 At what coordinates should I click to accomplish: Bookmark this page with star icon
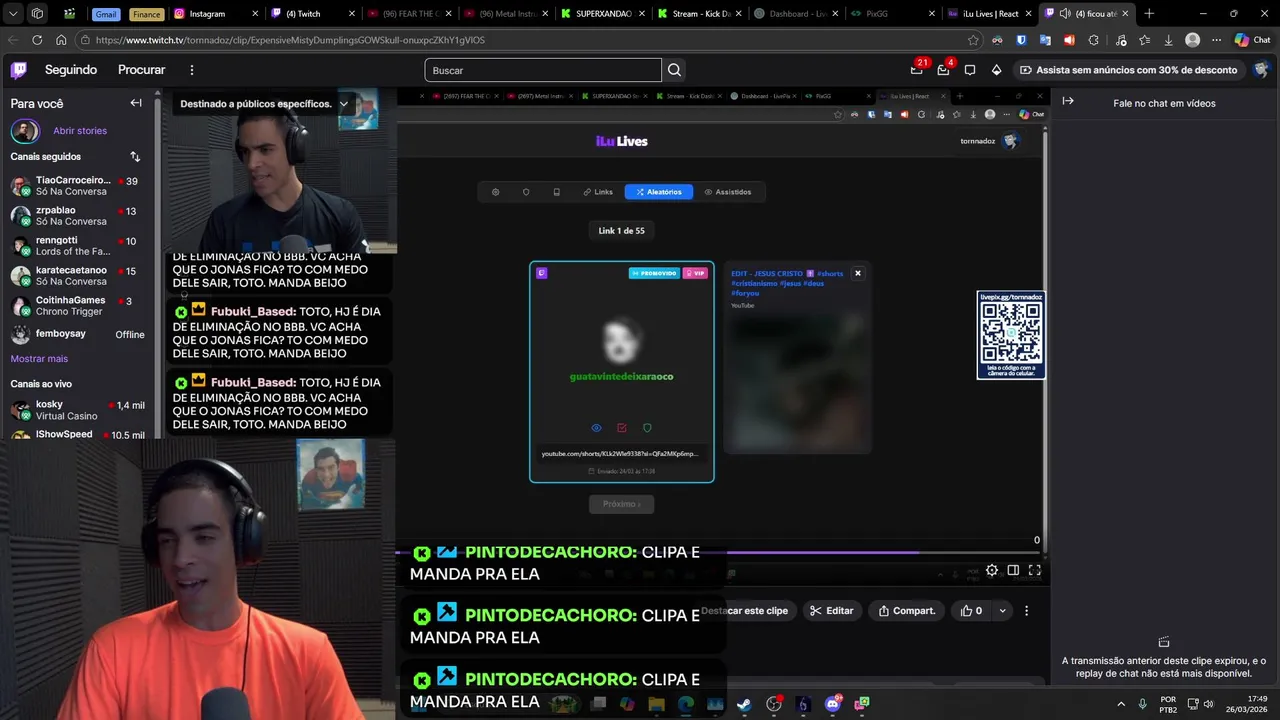(x=973, y=40)
